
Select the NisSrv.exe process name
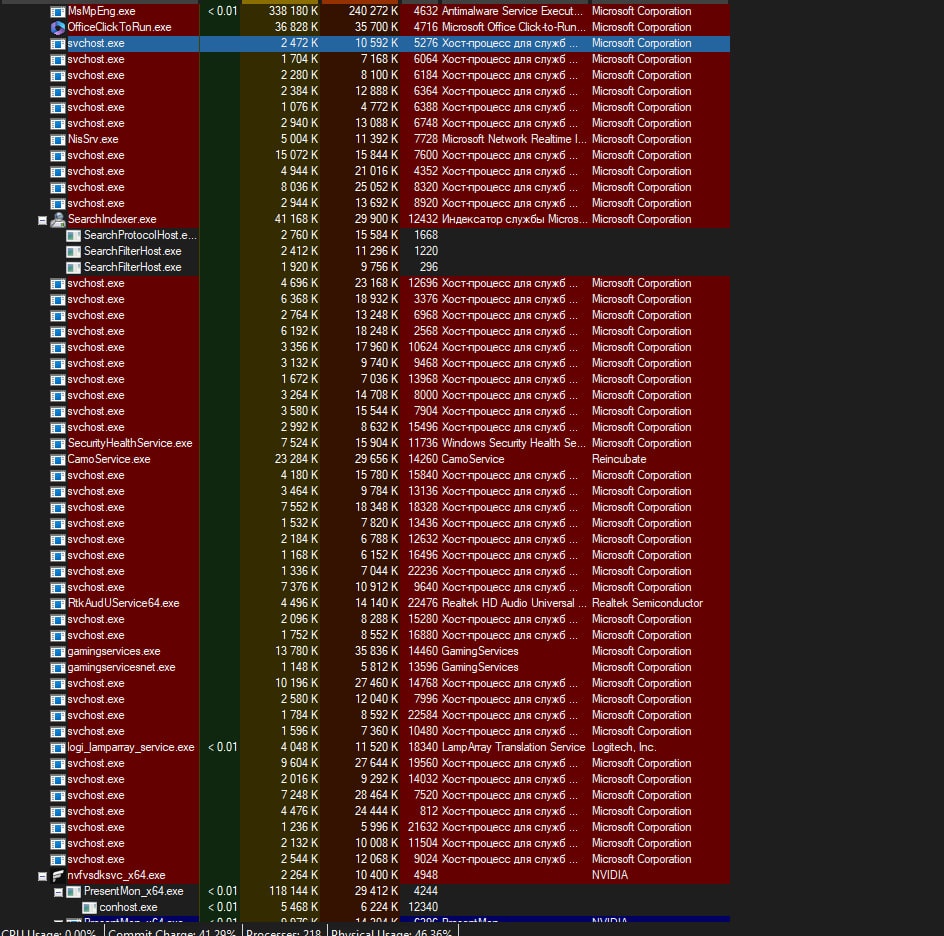93,139
